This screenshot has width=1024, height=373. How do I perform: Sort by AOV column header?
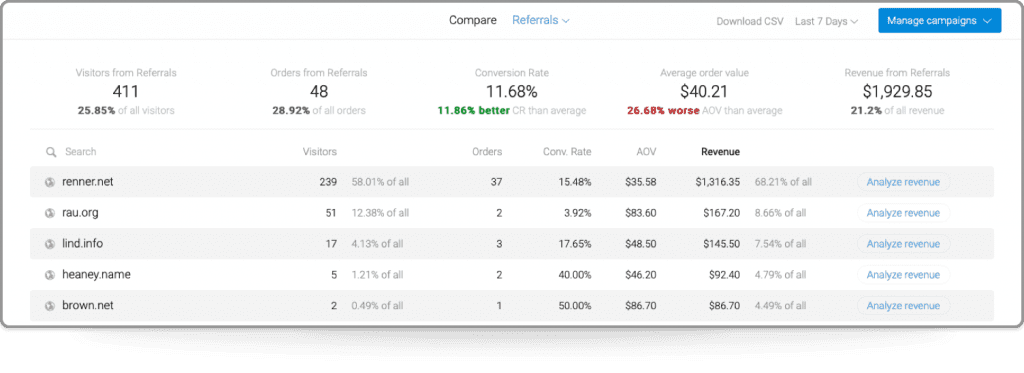[646, 152]
